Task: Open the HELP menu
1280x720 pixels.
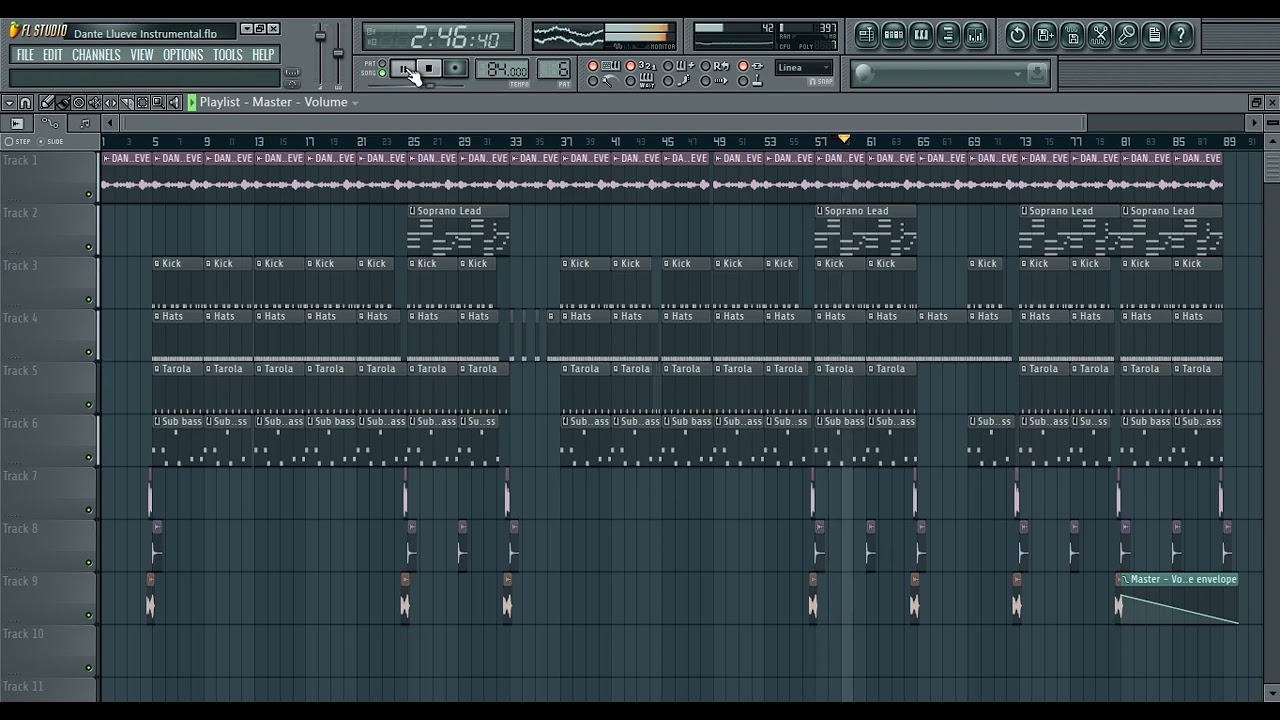Action: click(x=263, y=55)
